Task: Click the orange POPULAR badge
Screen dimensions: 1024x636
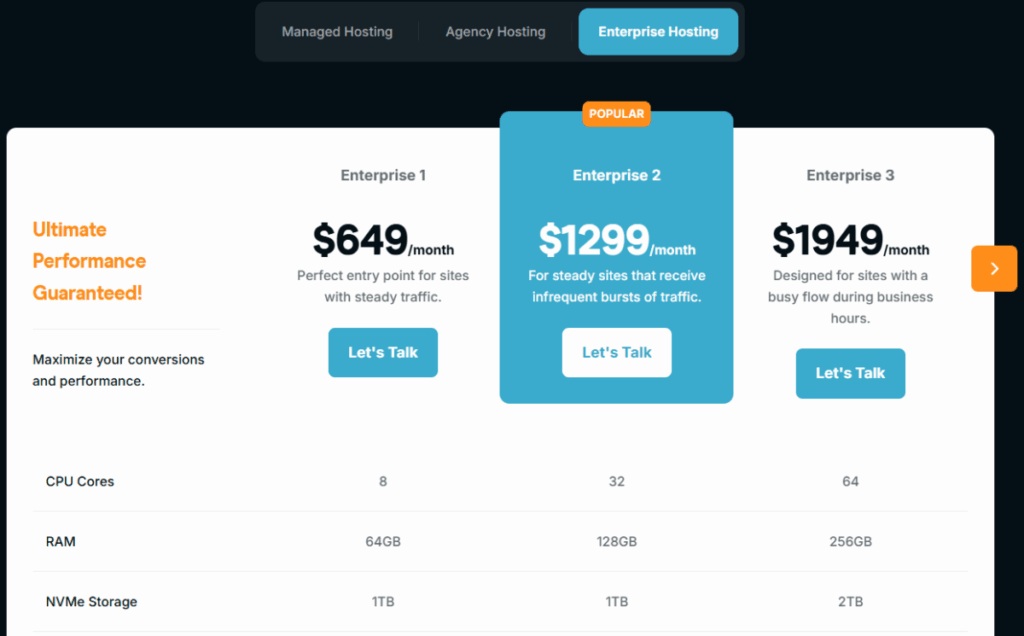Action: click(x=616, y=114)
